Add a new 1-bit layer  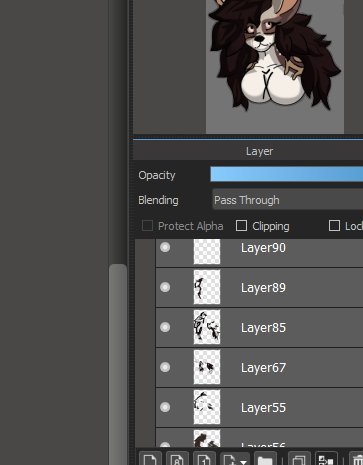coord(204,458)
